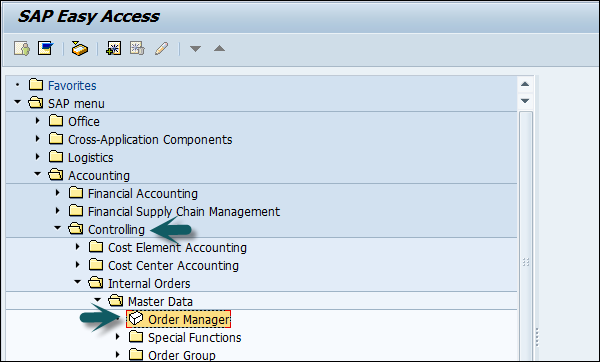Expand the Logistics tree node
600x362 pixels.
[x=37, y=157]
